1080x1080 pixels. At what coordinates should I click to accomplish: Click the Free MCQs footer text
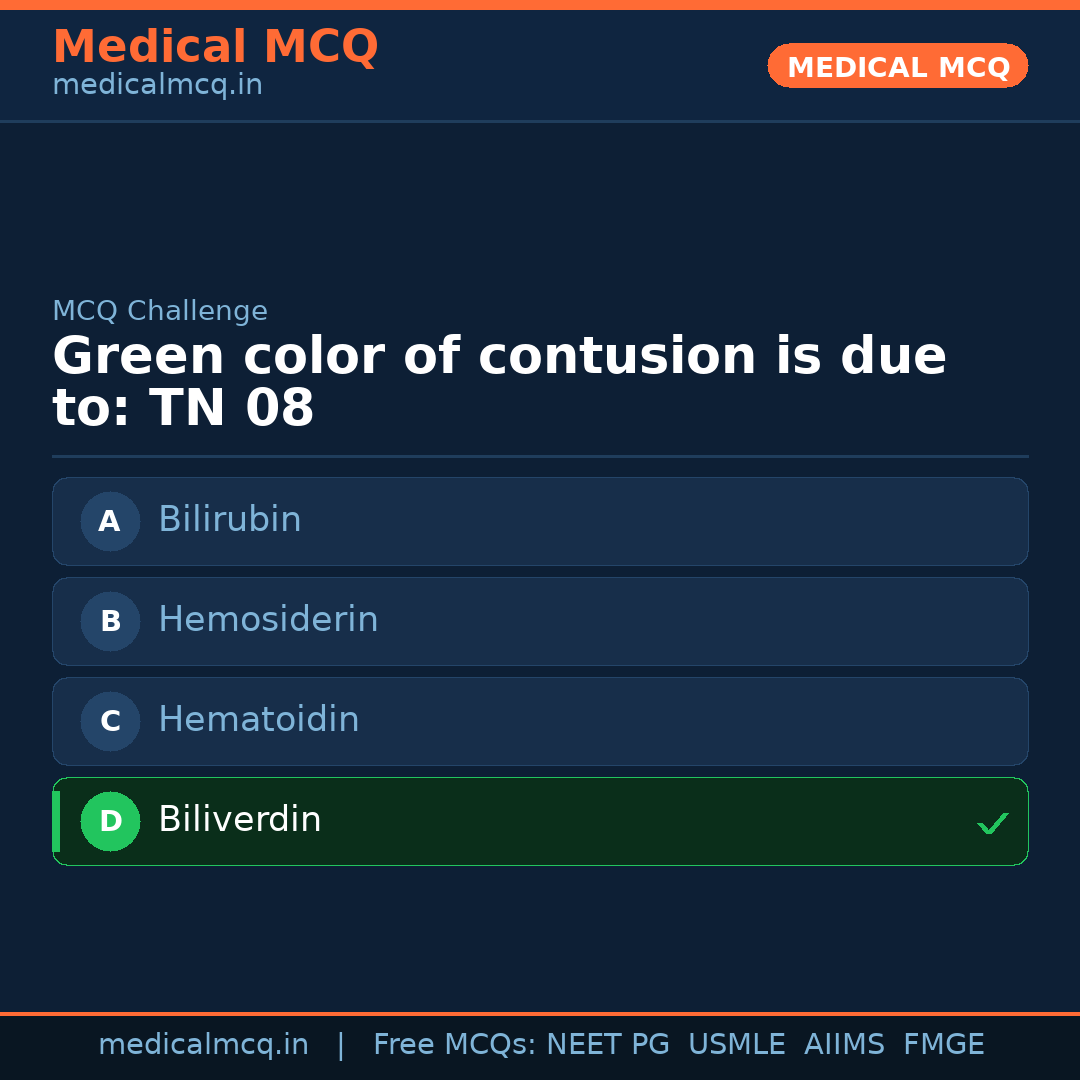(454, 1045)
